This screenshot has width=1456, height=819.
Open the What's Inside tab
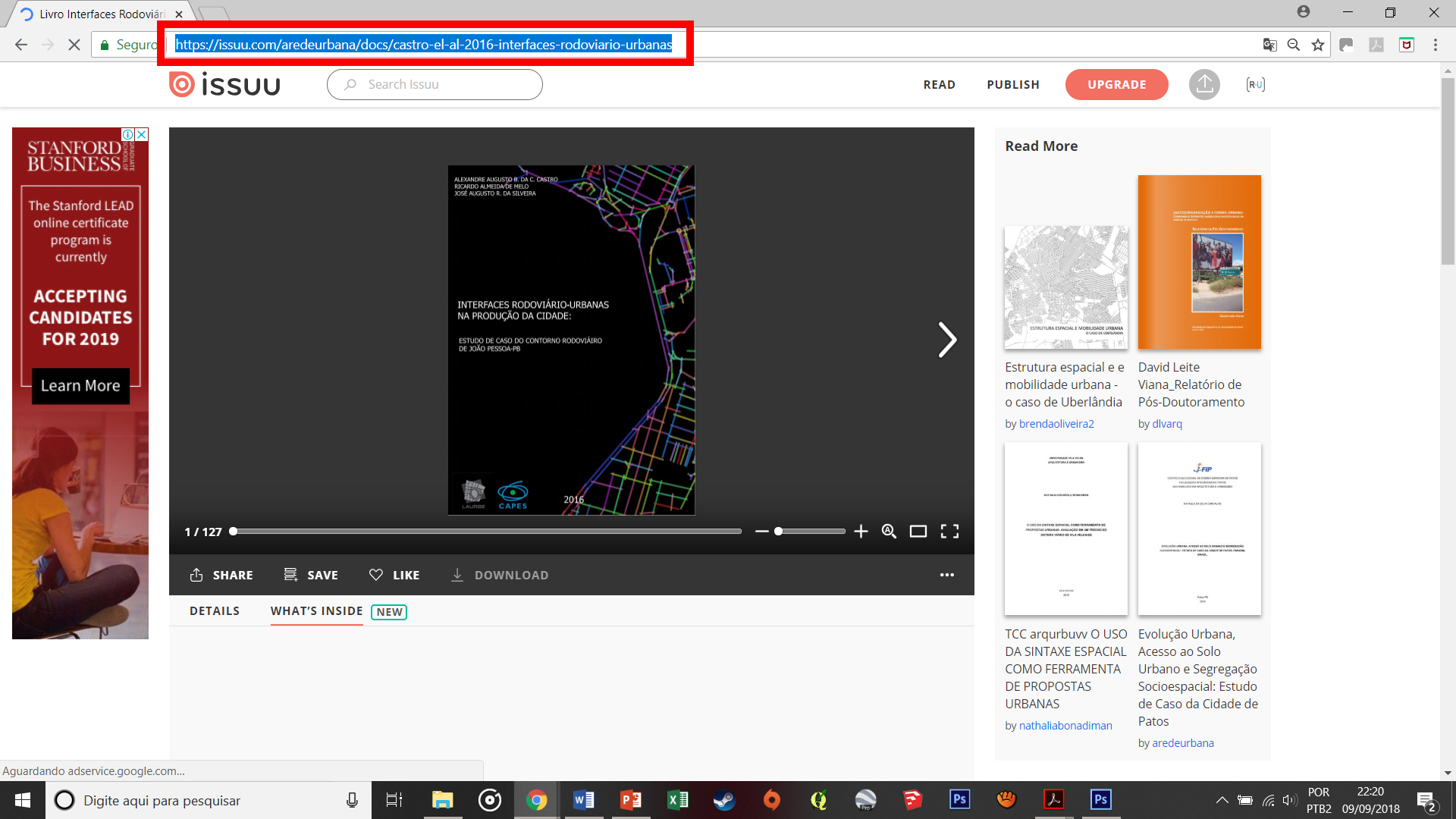[316, 611]
